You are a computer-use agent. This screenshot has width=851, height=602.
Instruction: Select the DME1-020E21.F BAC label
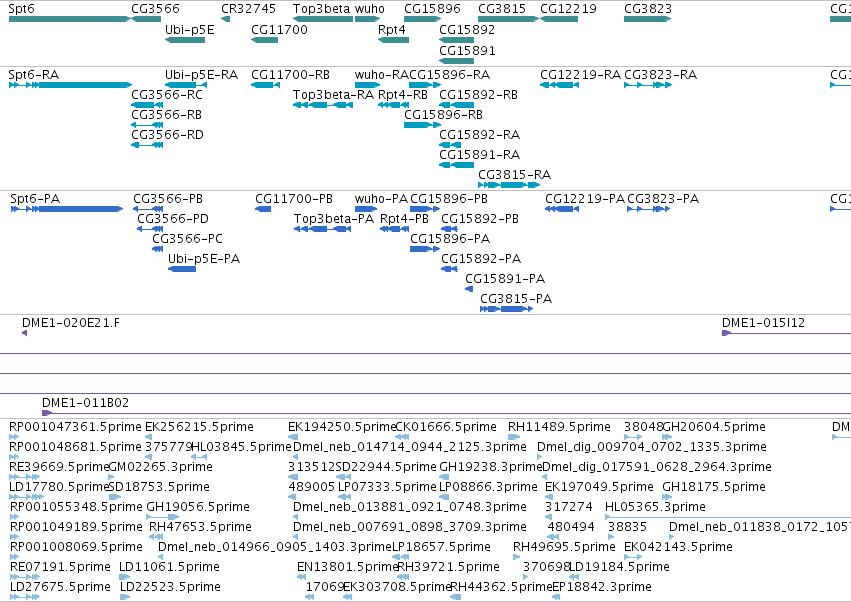(x=71, y=323)
